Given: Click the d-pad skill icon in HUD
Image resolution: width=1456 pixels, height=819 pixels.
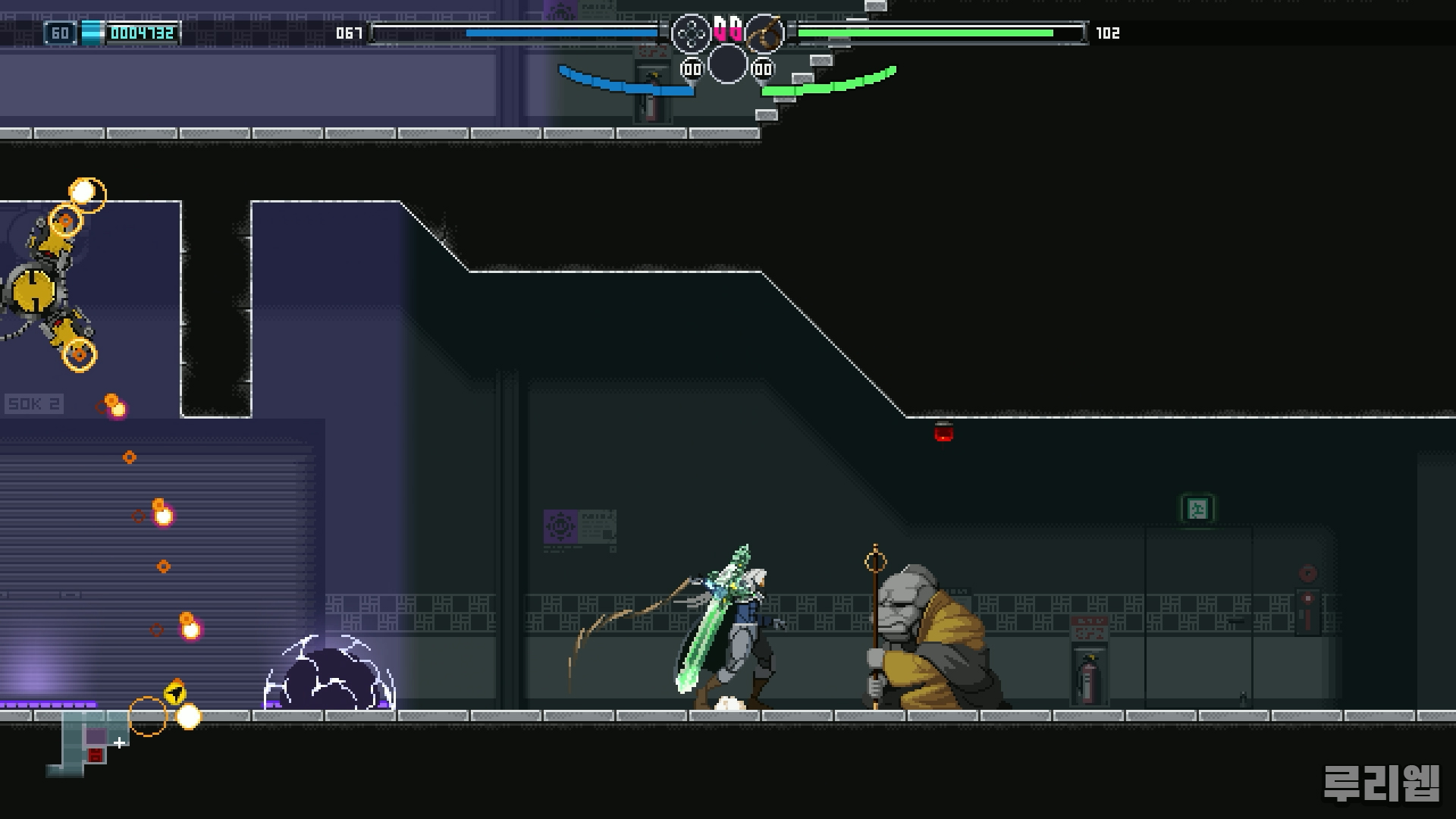Looking at the screenshot, I should [690, 33].
